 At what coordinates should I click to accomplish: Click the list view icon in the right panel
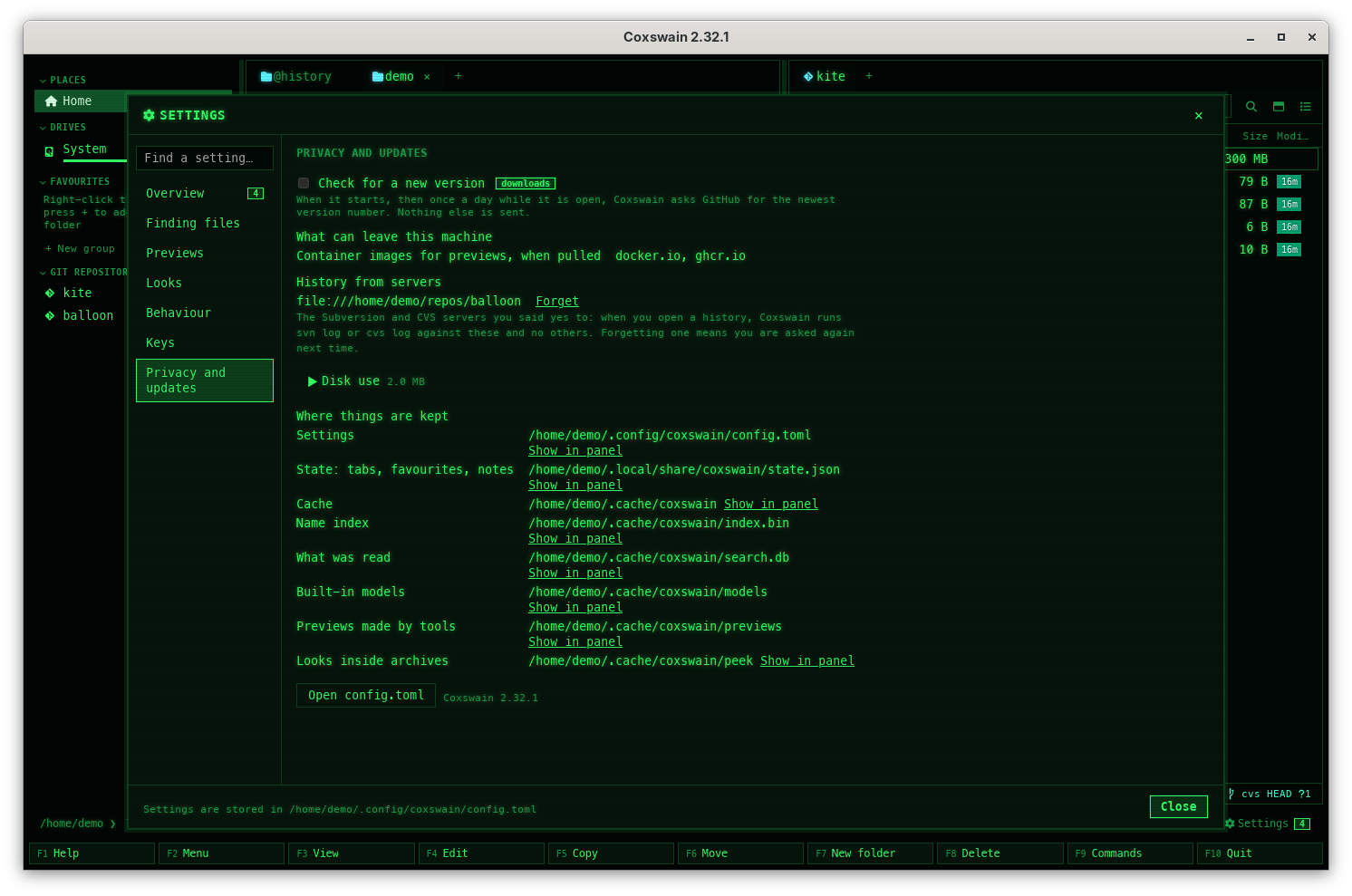pyautogui.click(x=1305, y=107)
